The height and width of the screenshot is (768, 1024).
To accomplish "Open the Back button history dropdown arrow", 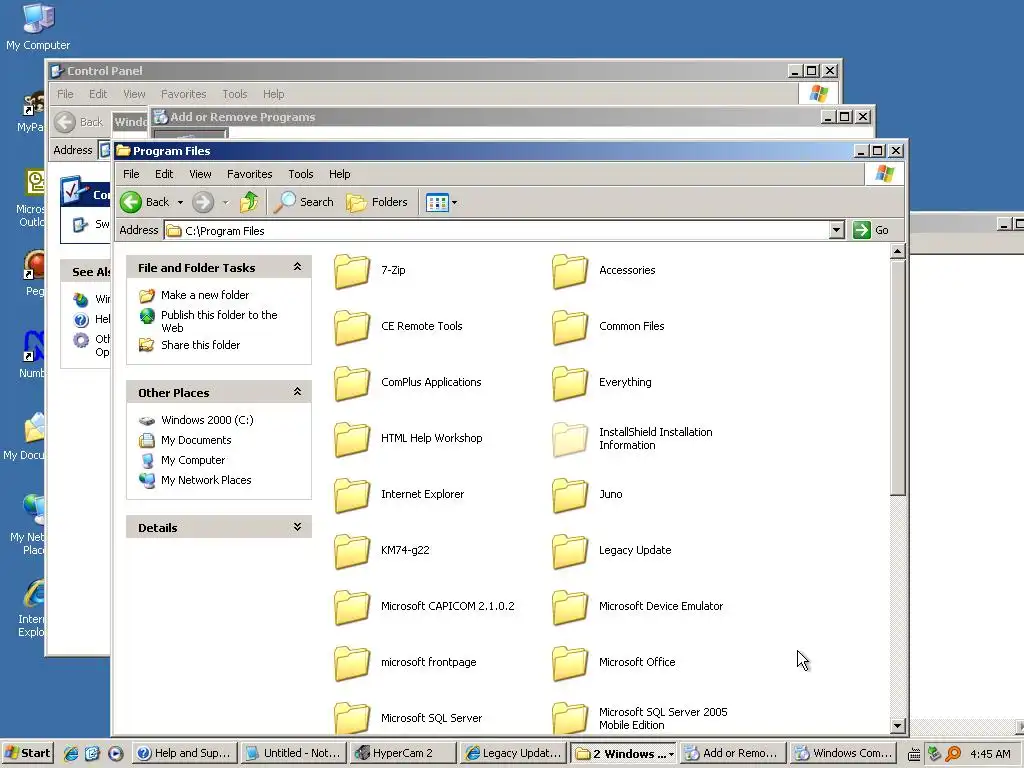I will point(180,202).
